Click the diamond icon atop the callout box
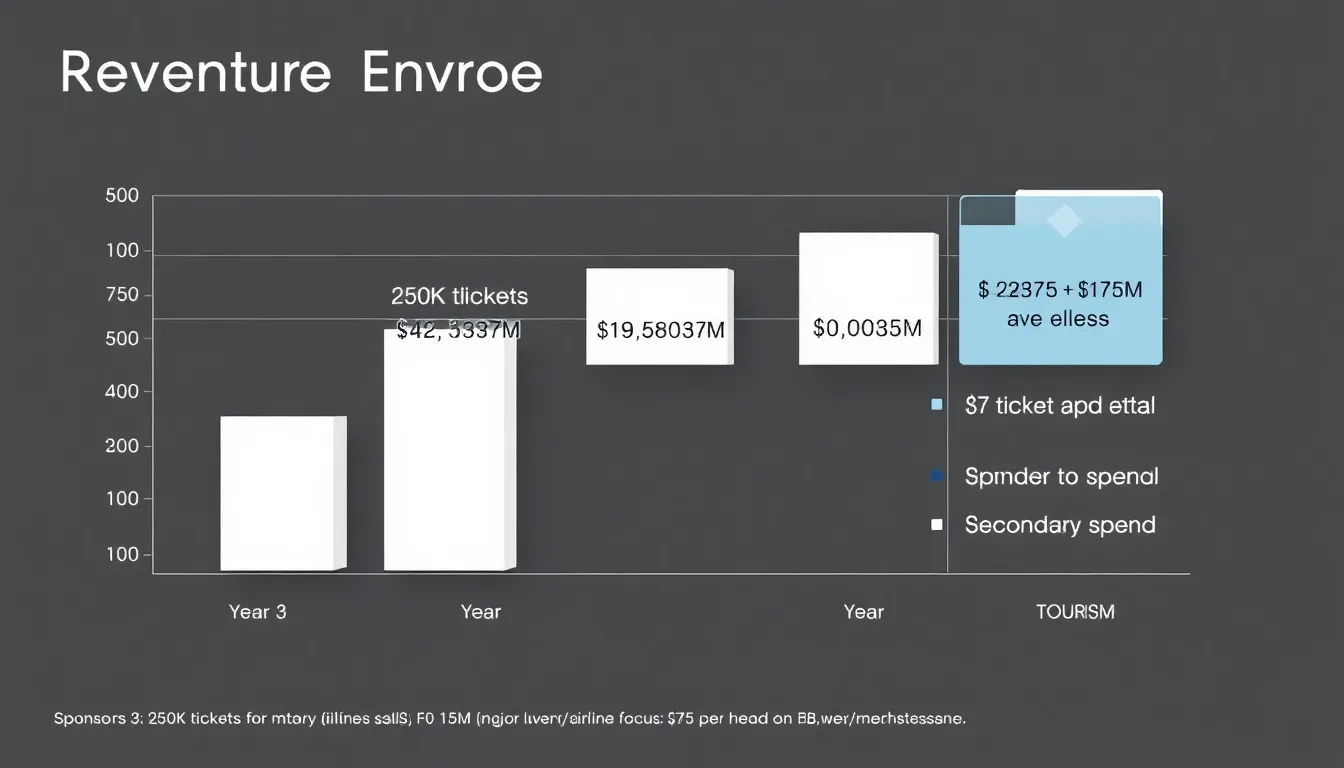1344x768 pixels. pyautogui.click(x=1063, y=222)
